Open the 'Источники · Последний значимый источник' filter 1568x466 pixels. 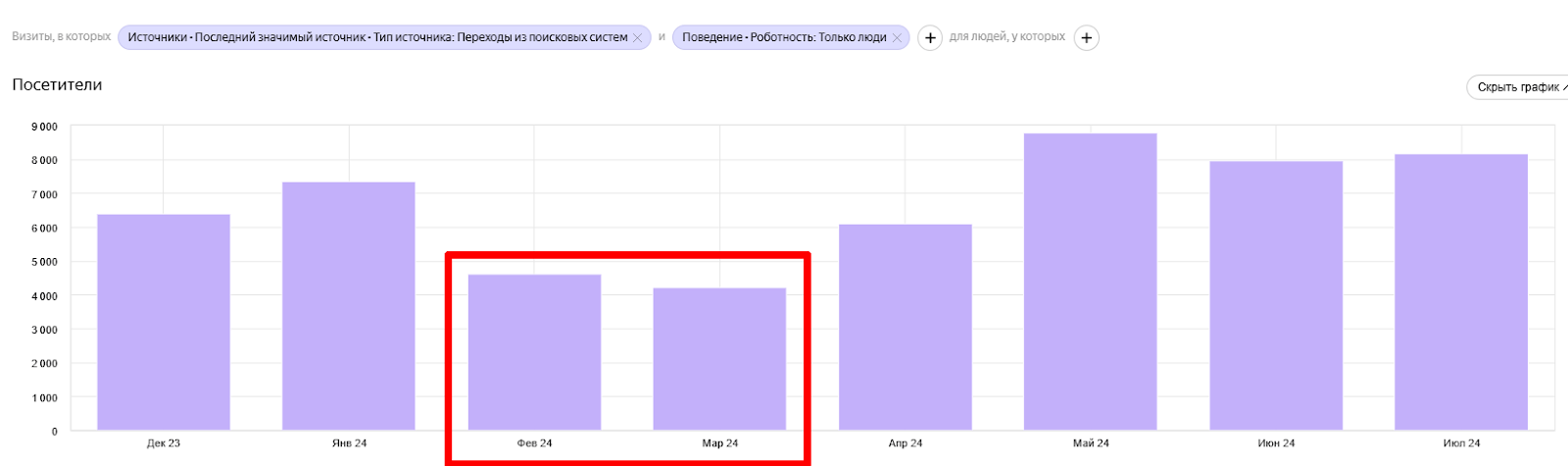pos(377,37)
